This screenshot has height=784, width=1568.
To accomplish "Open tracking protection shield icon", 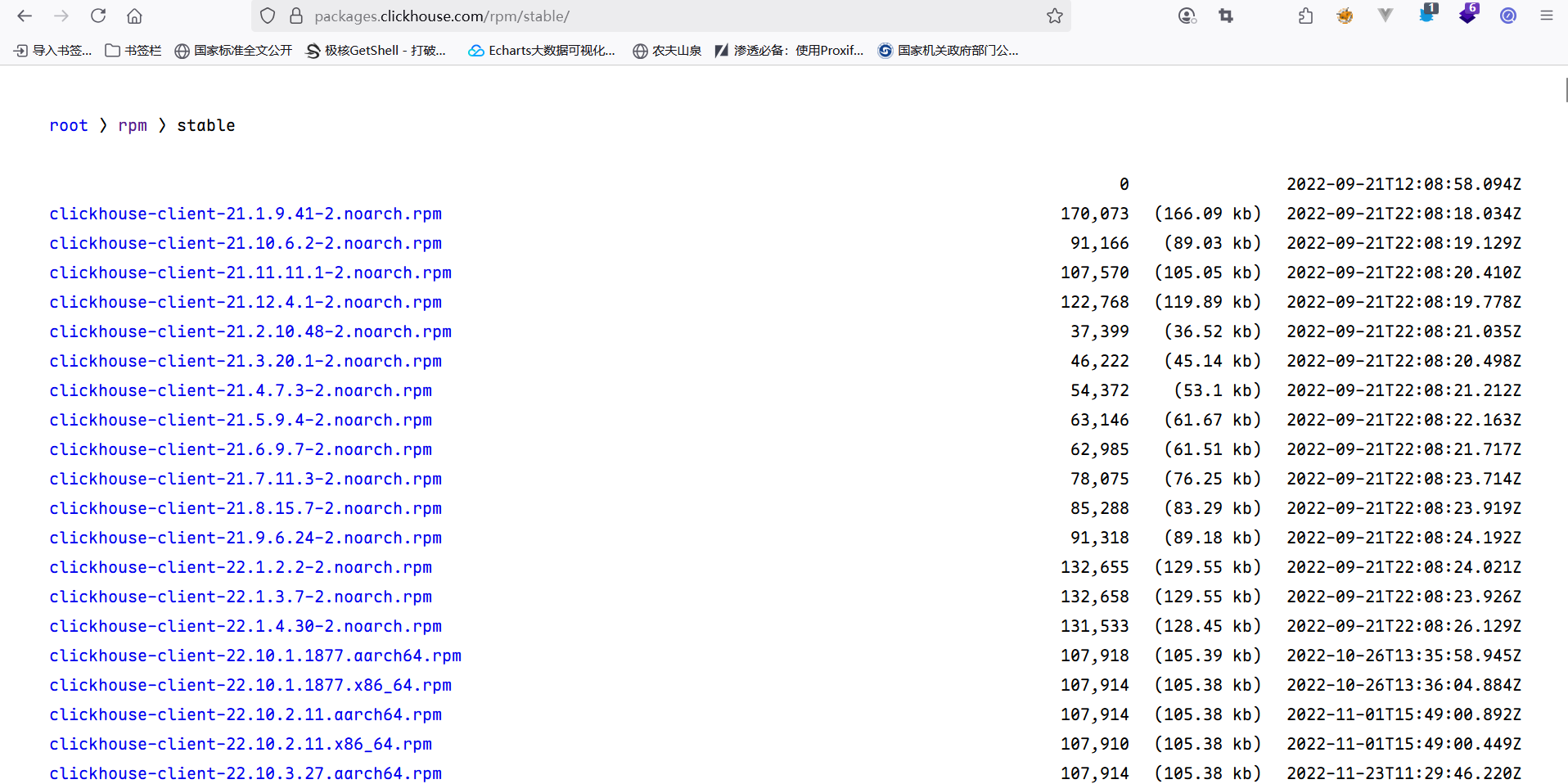I will click(268, 16).
